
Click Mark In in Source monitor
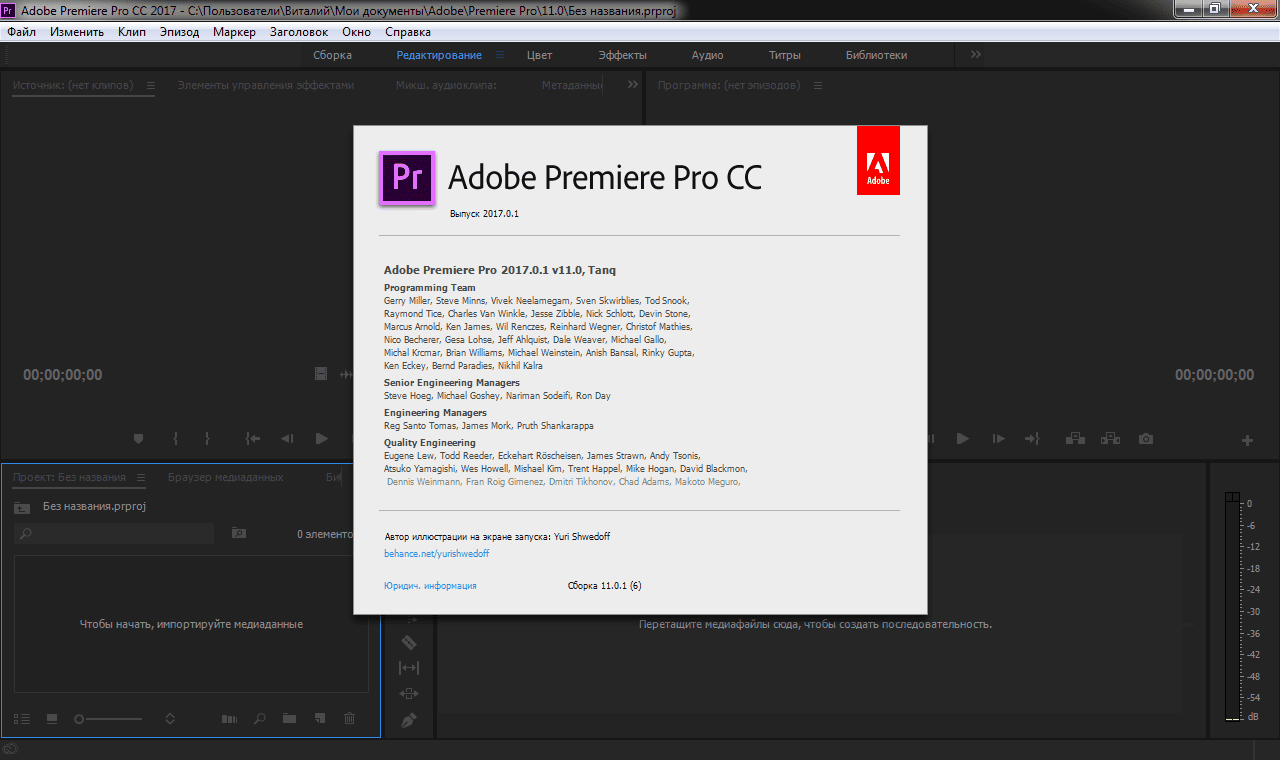coord(176,438)
